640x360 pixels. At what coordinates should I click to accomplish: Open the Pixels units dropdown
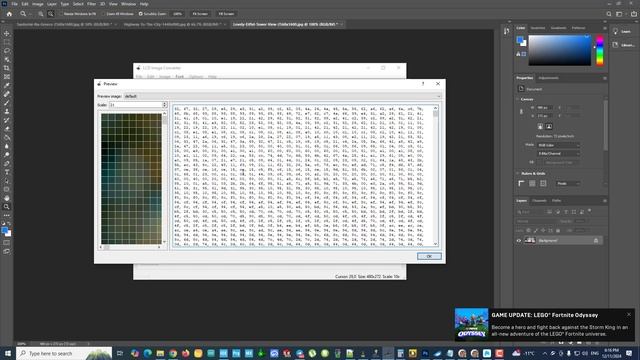pyautogui.click(x=568, y=184)
